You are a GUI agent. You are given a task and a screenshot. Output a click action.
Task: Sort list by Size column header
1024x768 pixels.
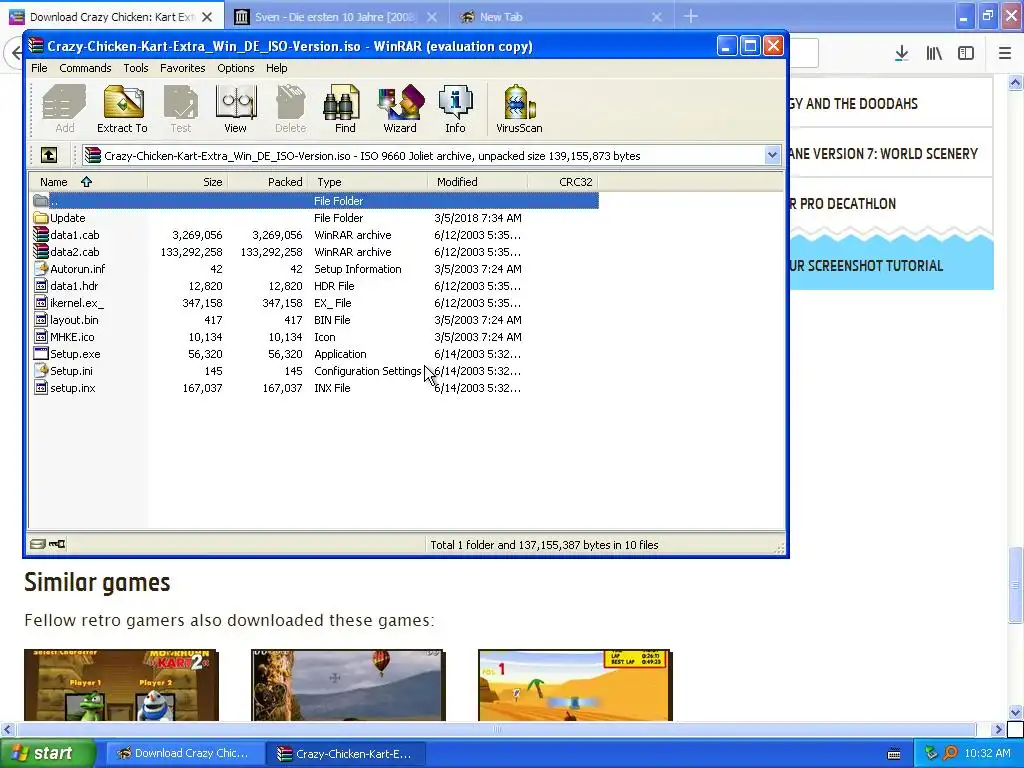click(187, 182)
